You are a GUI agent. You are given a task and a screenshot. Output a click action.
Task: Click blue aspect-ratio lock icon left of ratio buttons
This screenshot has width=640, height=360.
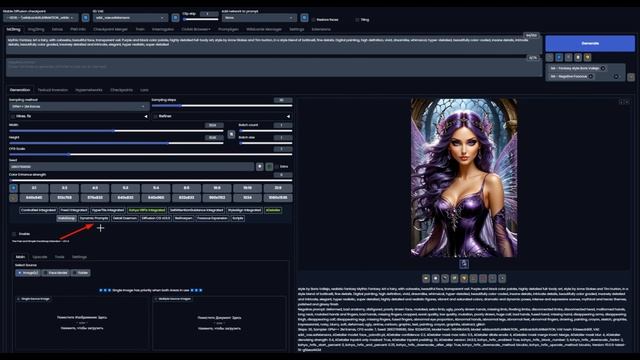[13, 188]
